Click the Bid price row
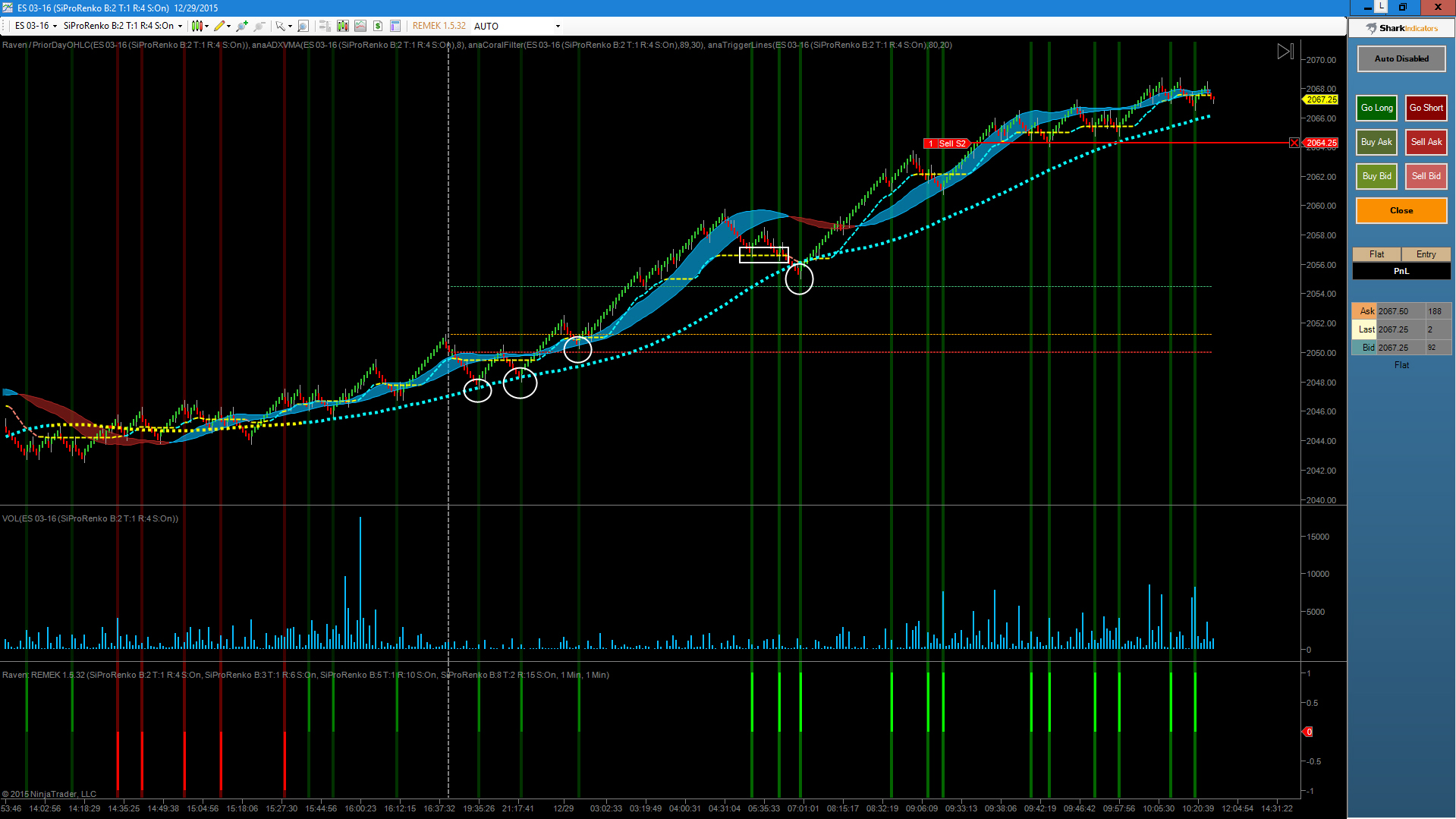Viewport: 1456px width, 819px height. pyautogui.click(x=1401, y=348)
